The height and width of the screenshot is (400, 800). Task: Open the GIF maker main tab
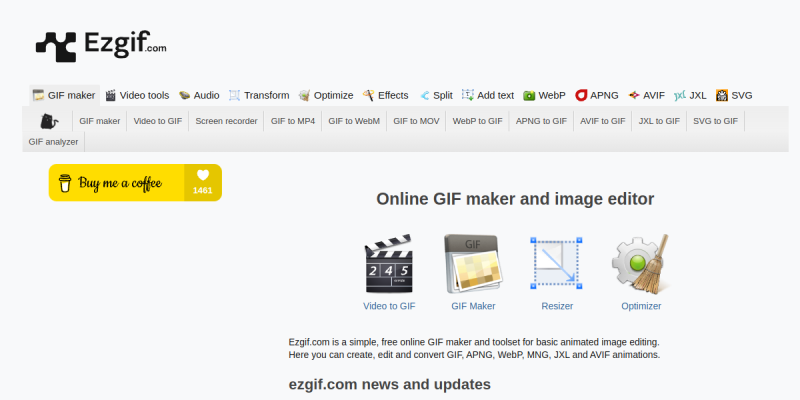point(64,95)
